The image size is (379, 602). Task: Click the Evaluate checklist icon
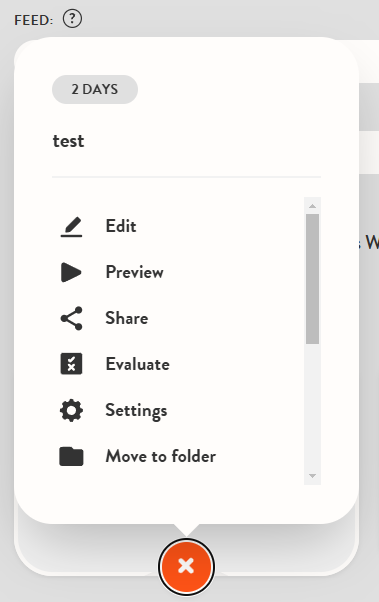tap(71, 364)
